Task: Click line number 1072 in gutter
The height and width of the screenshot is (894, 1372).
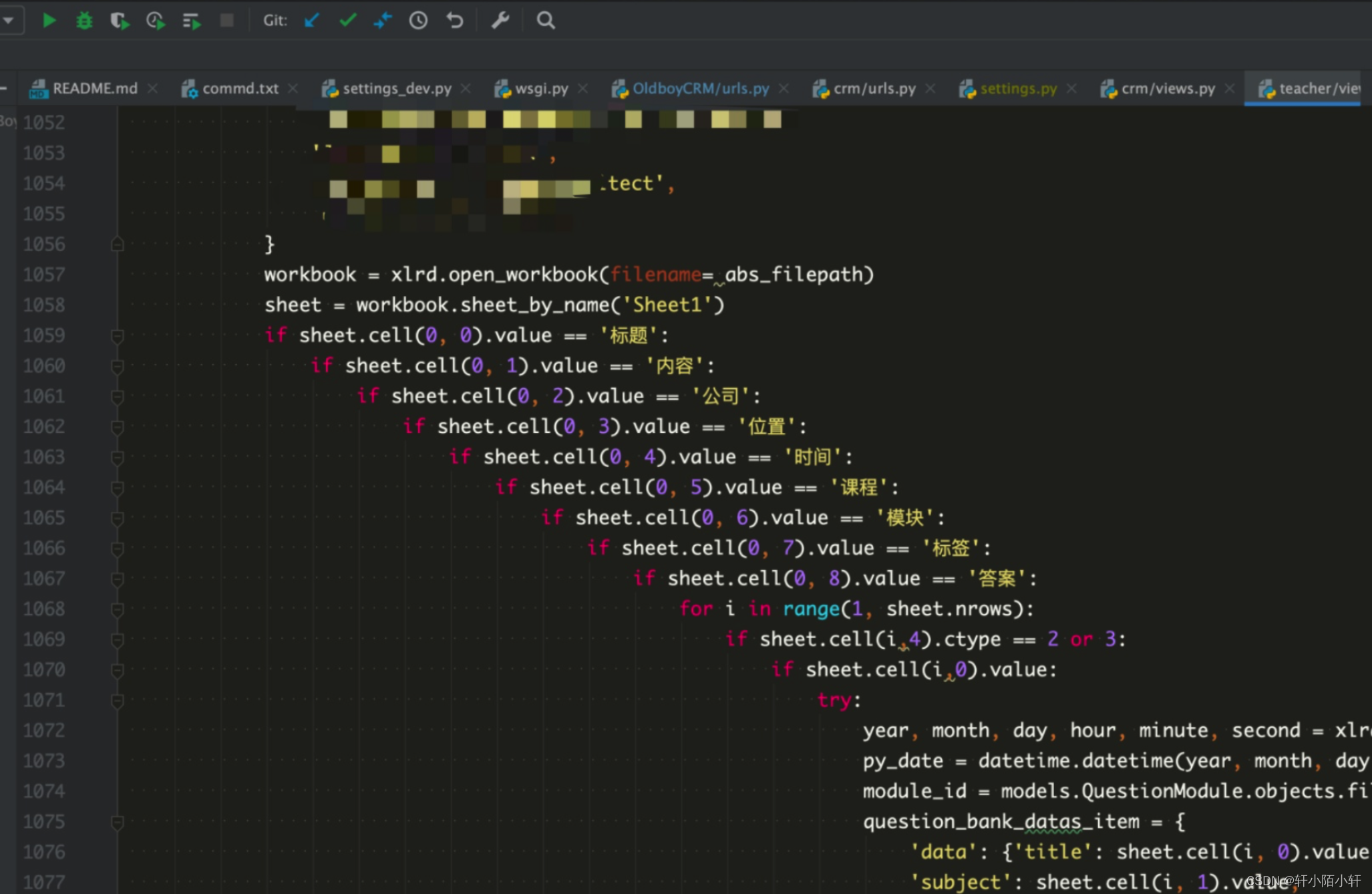Action: [44, 730]
